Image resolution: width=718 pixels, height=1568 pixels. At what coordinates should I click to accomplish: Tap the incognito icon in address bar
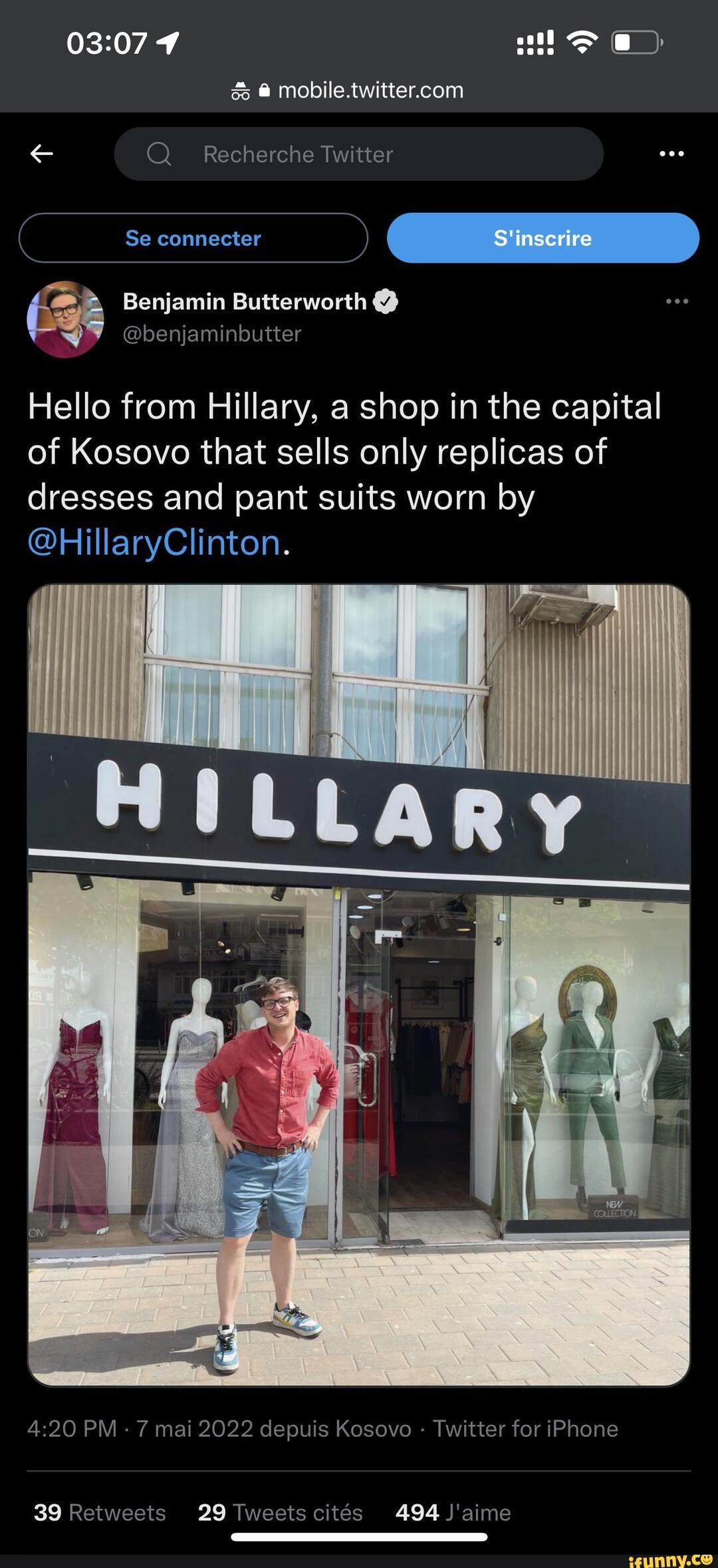(241, 90)
